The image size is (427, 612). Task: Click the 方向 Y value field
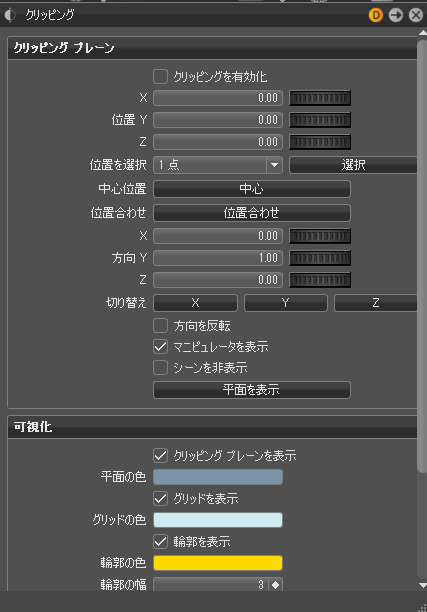coord(218,258)
